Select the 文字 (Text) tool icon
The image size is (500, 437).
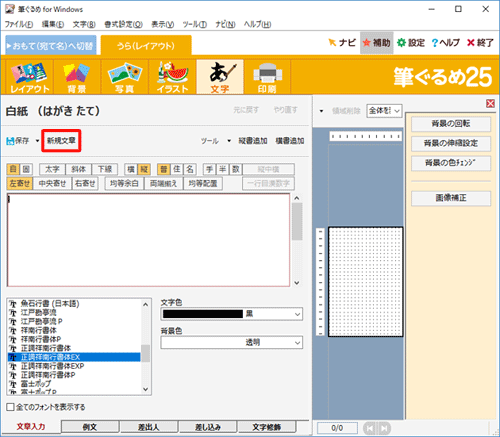pyautogui.click(x=220, y=77)
